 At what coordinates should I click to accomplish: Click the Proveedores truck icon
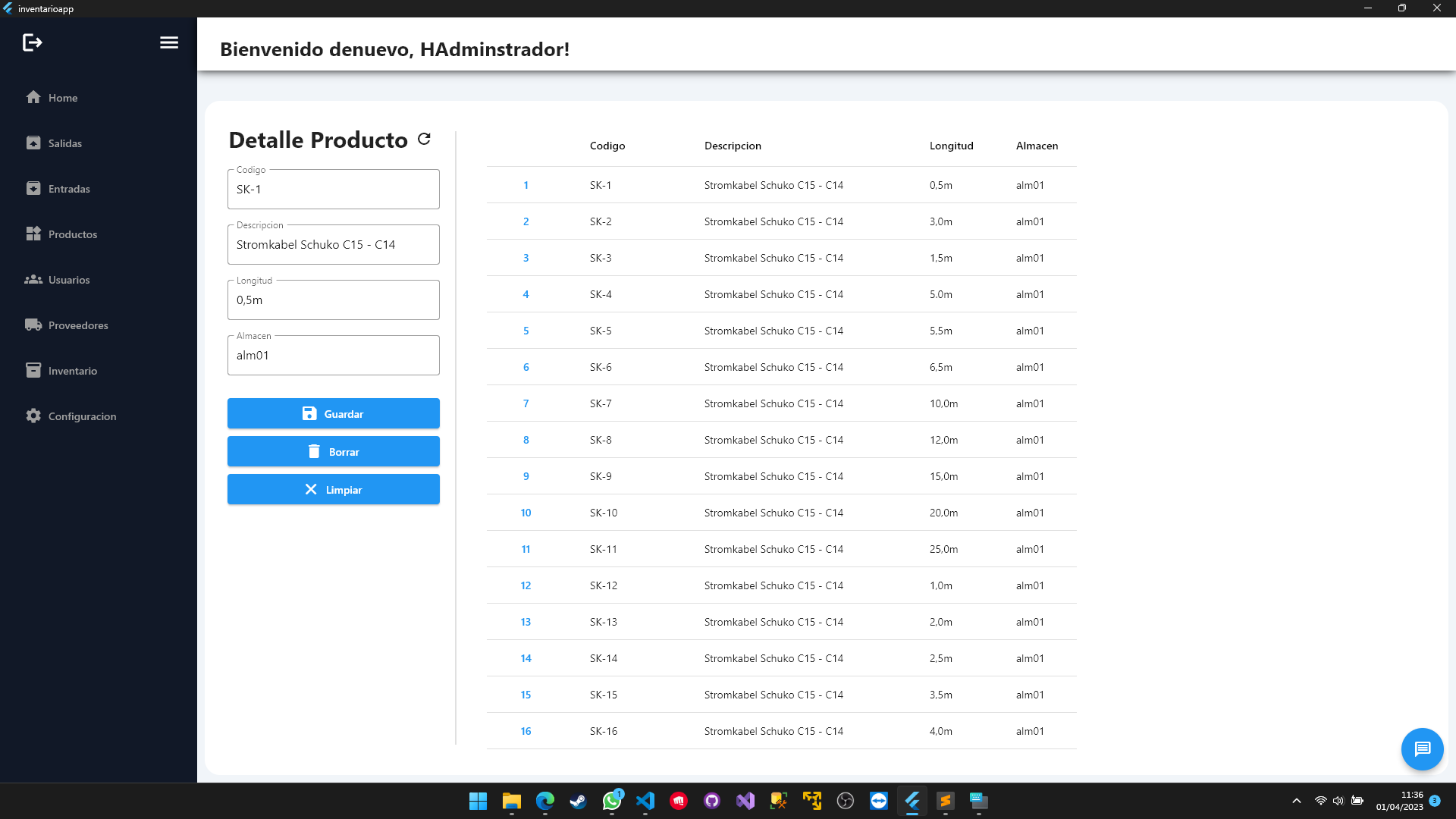pos(33,325)
